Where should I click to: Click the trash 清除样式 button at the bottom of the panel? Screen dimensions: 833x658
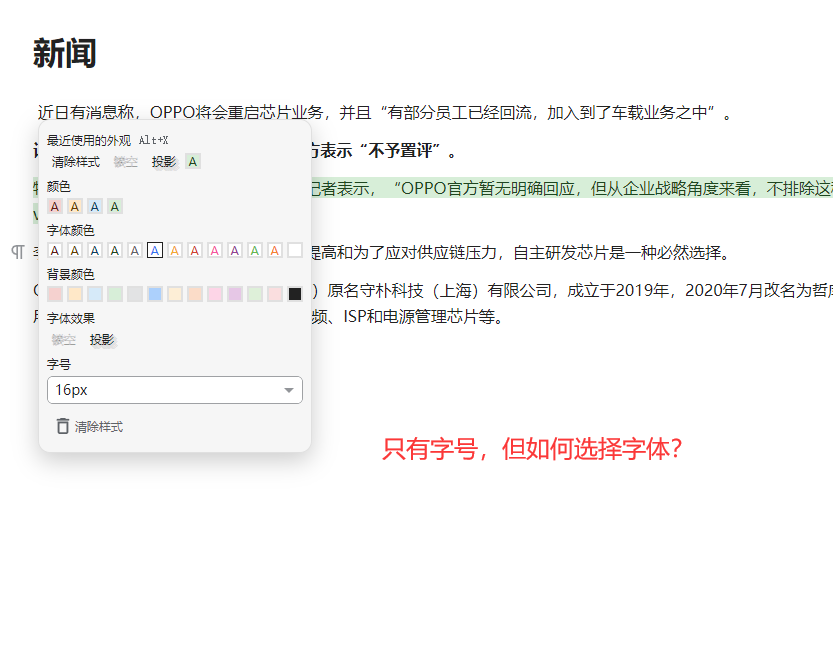[x=90, y=426]
